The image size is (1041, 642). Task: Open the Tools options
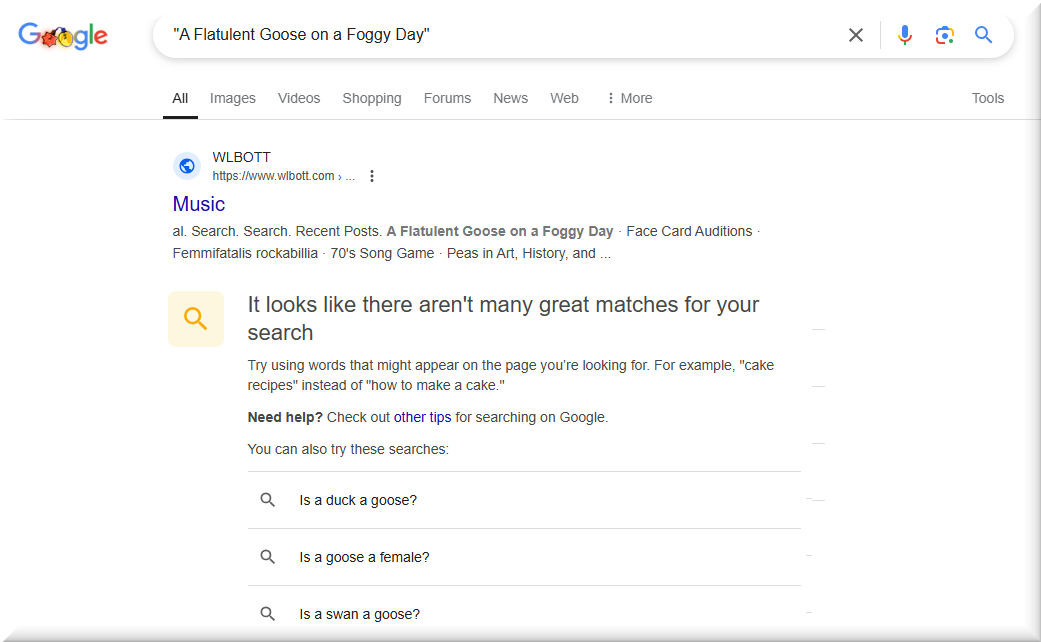click(x=987, y=98)
